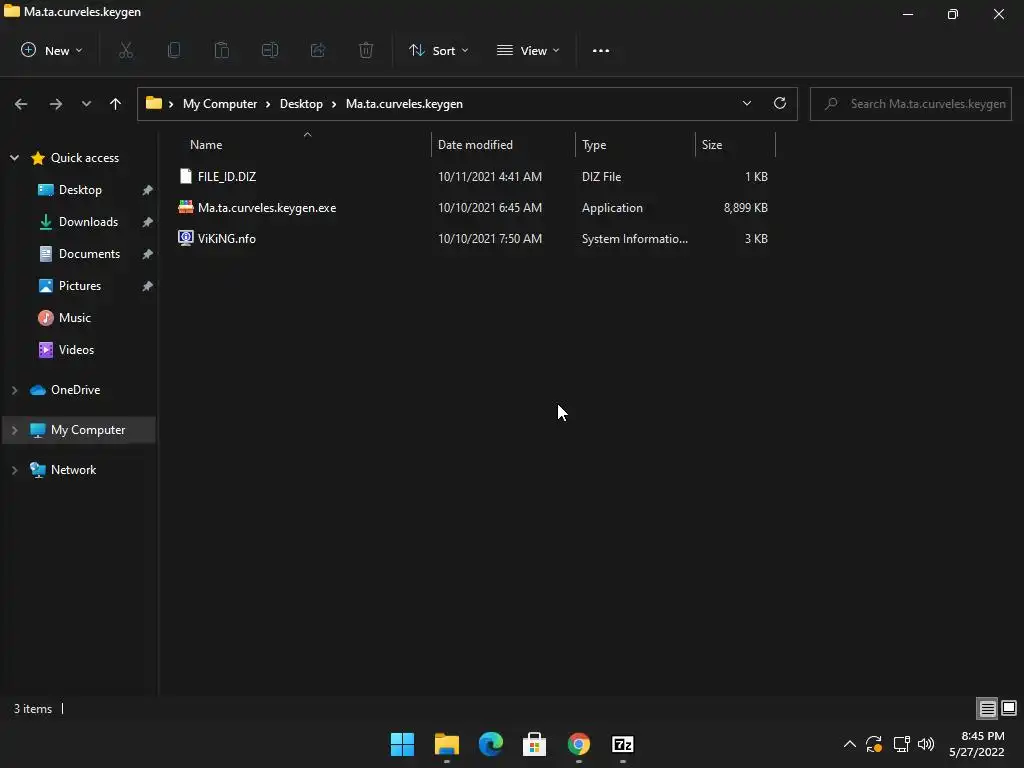
Task: Open the New dropdown menu
Action: pyautogui.click(x=52, y=50)
